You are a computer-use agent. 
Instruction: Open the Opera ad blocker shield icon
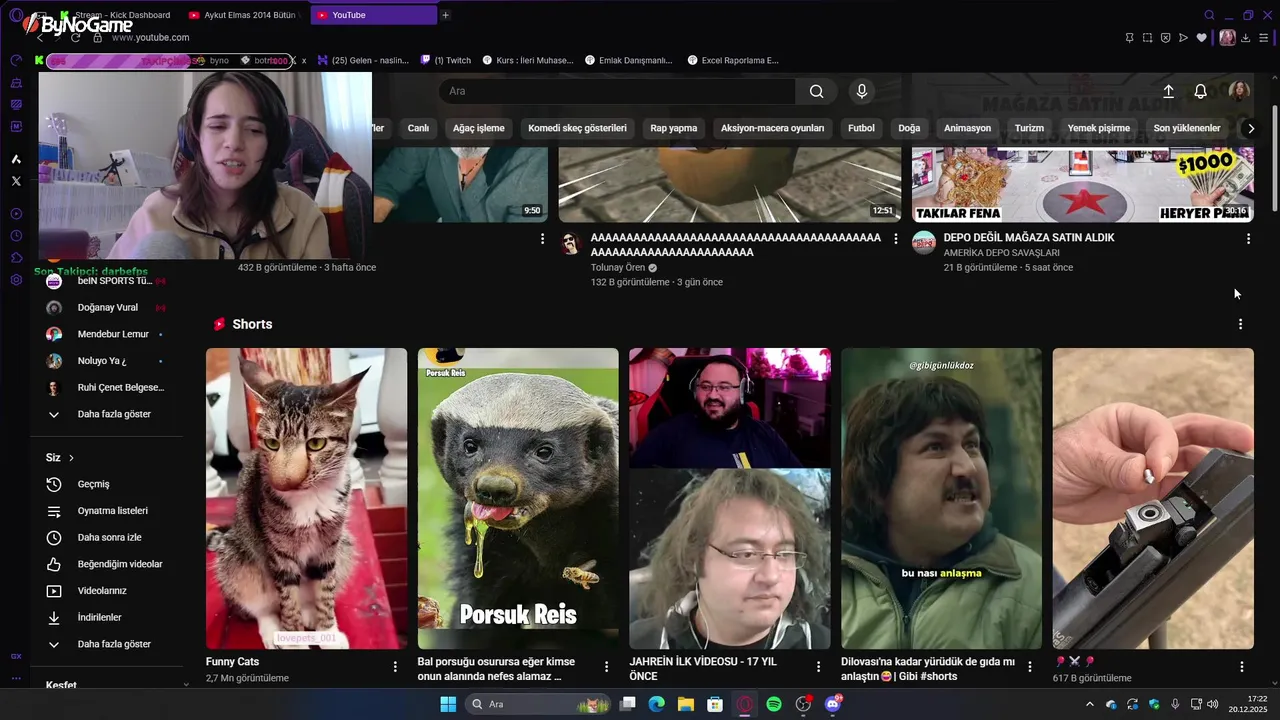(1165, 38)
